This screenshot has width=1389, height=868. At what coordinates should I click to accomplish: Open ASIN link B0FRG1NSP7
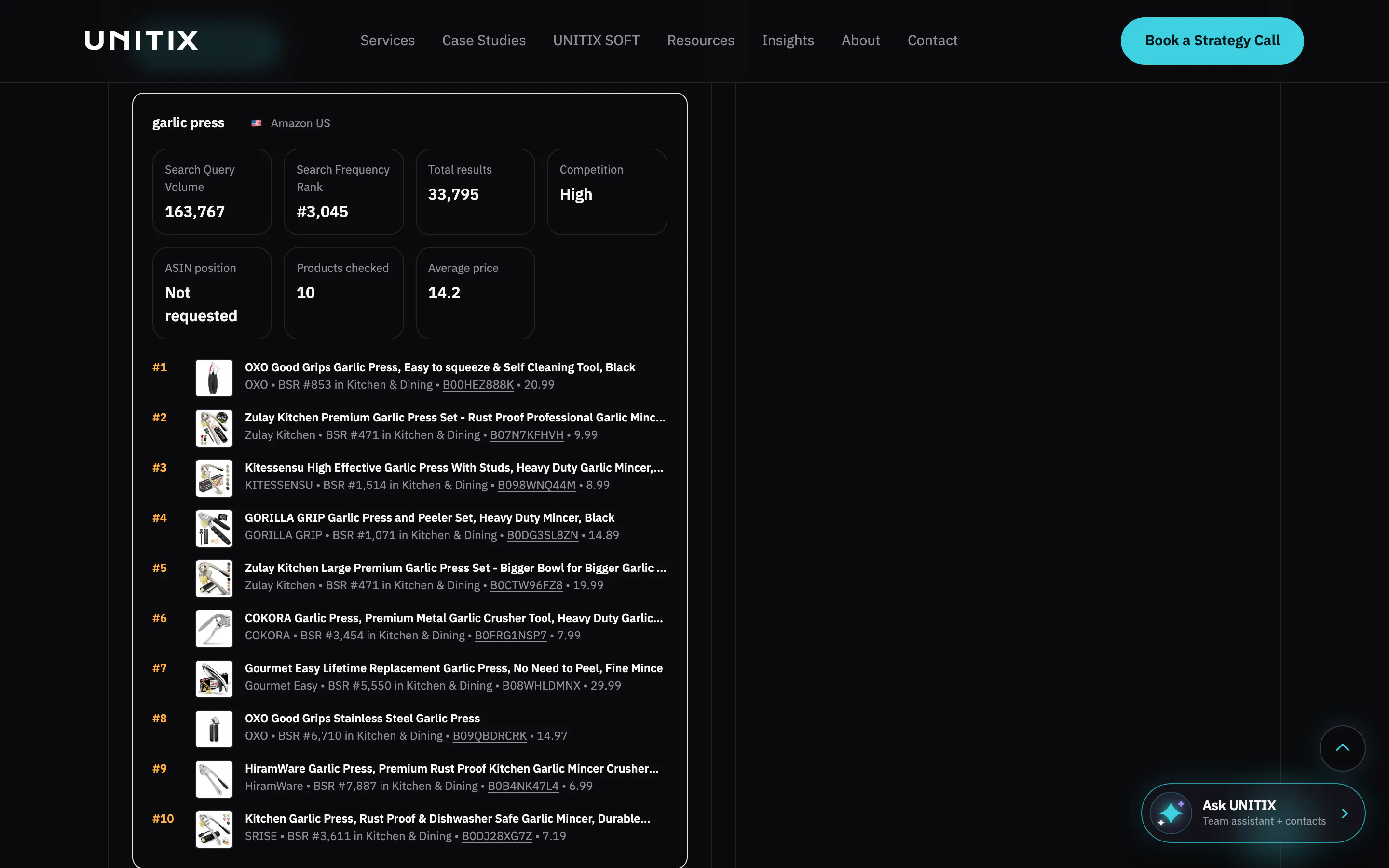pos(511,636)
